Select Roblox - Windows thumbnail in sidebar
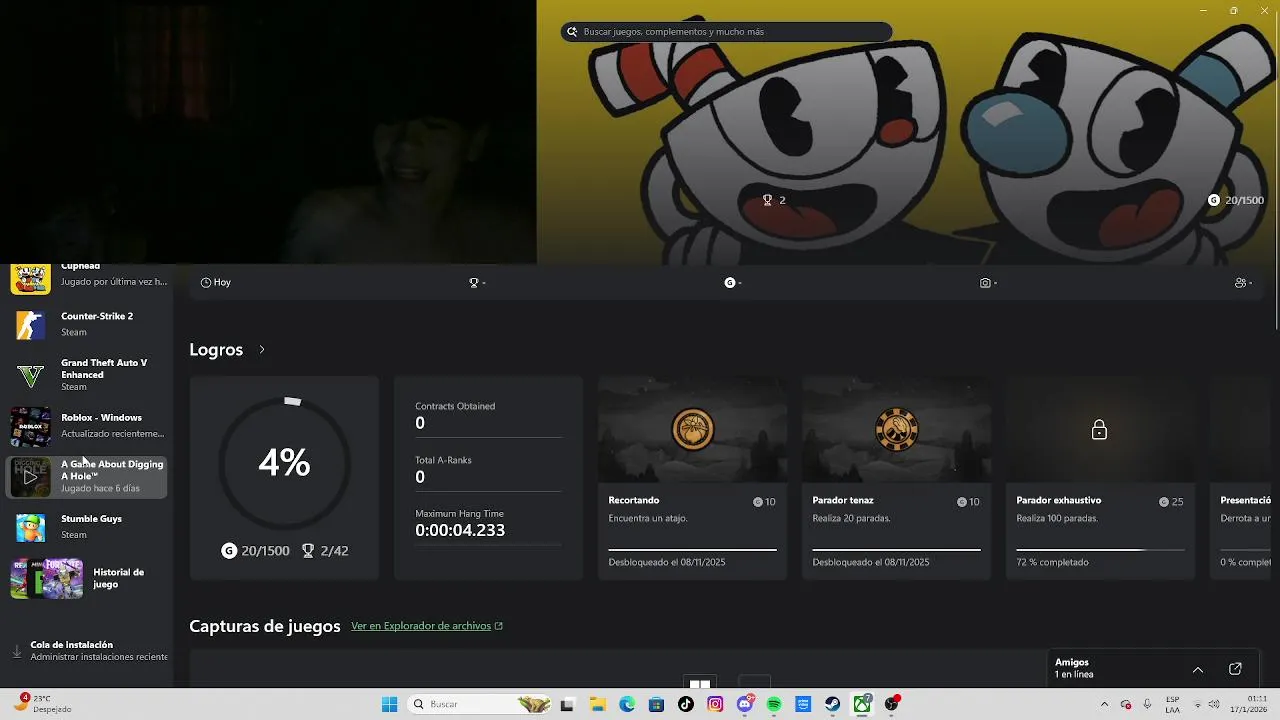This screenshot has height=720, width=1280. tap(30, 427)
